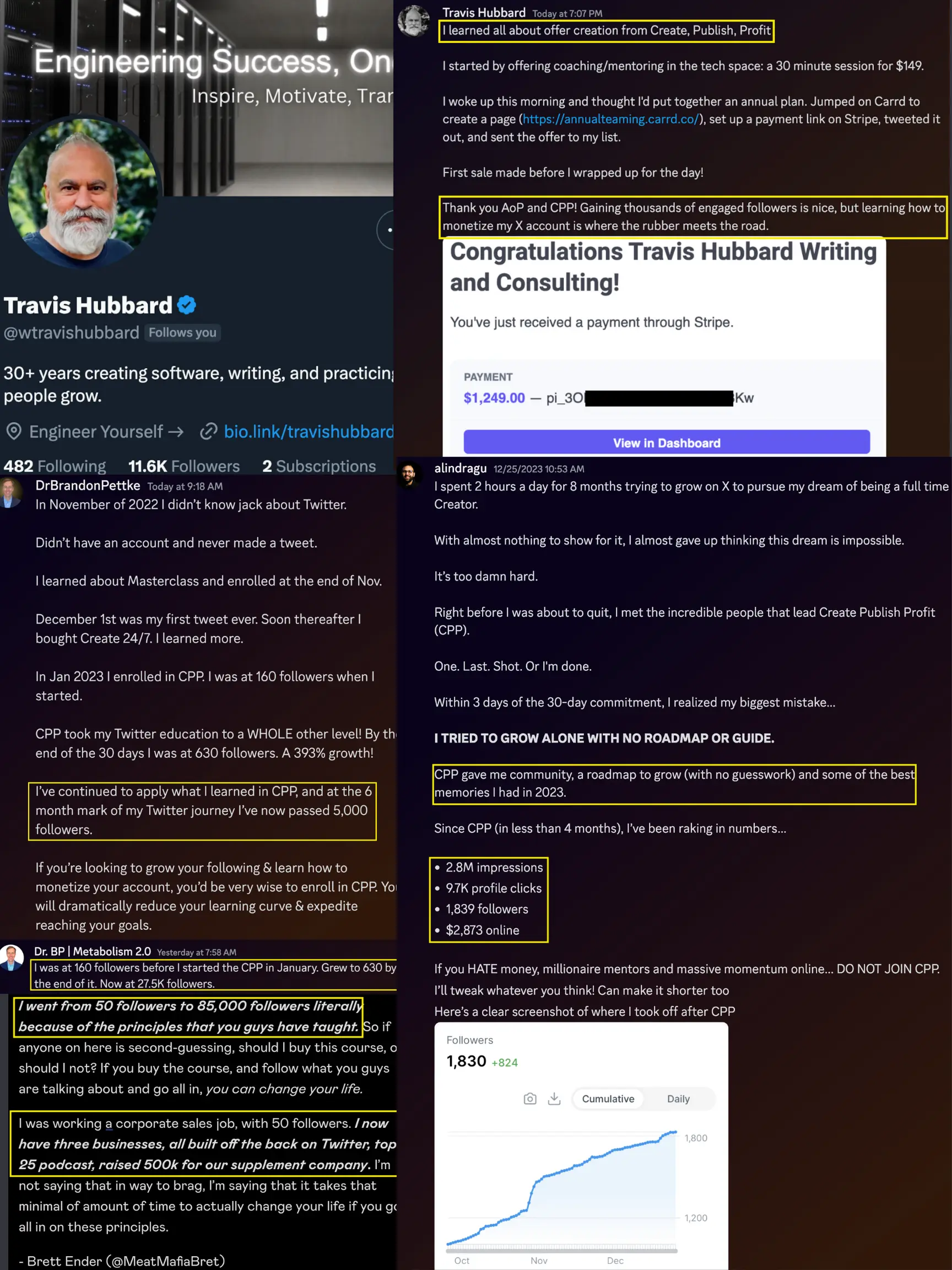Open the bio.link/travishubbard link

(309, 431)
